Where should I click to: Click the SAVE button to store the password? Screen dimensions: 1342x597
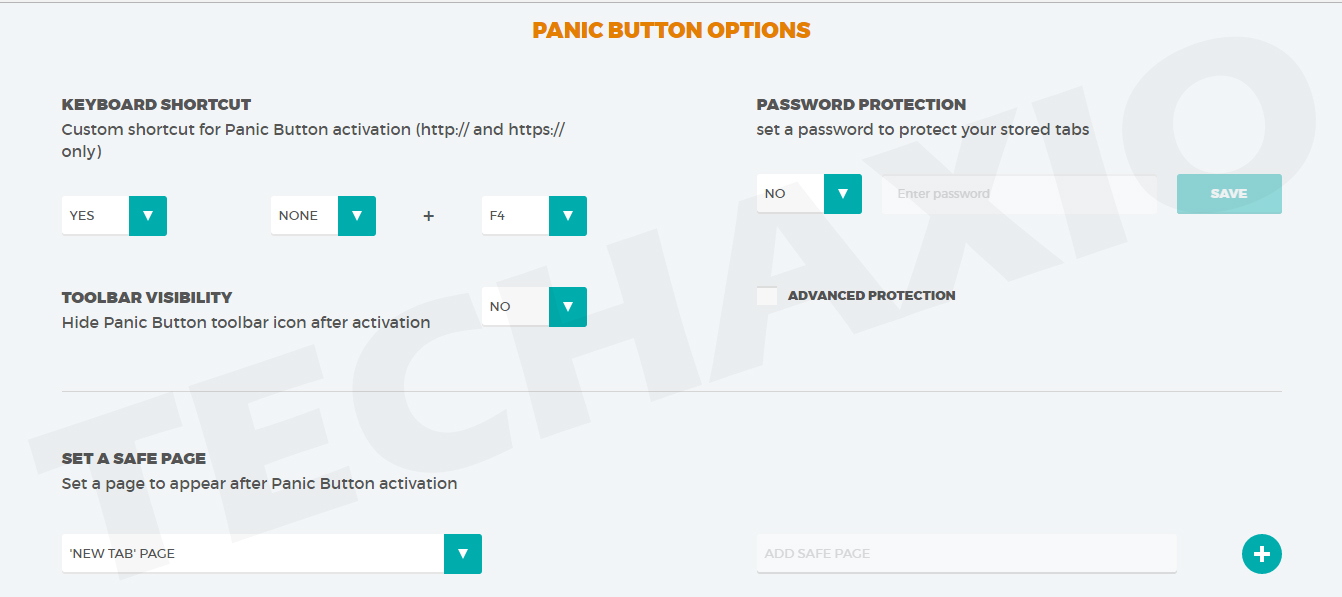[x=1229, y=193]
